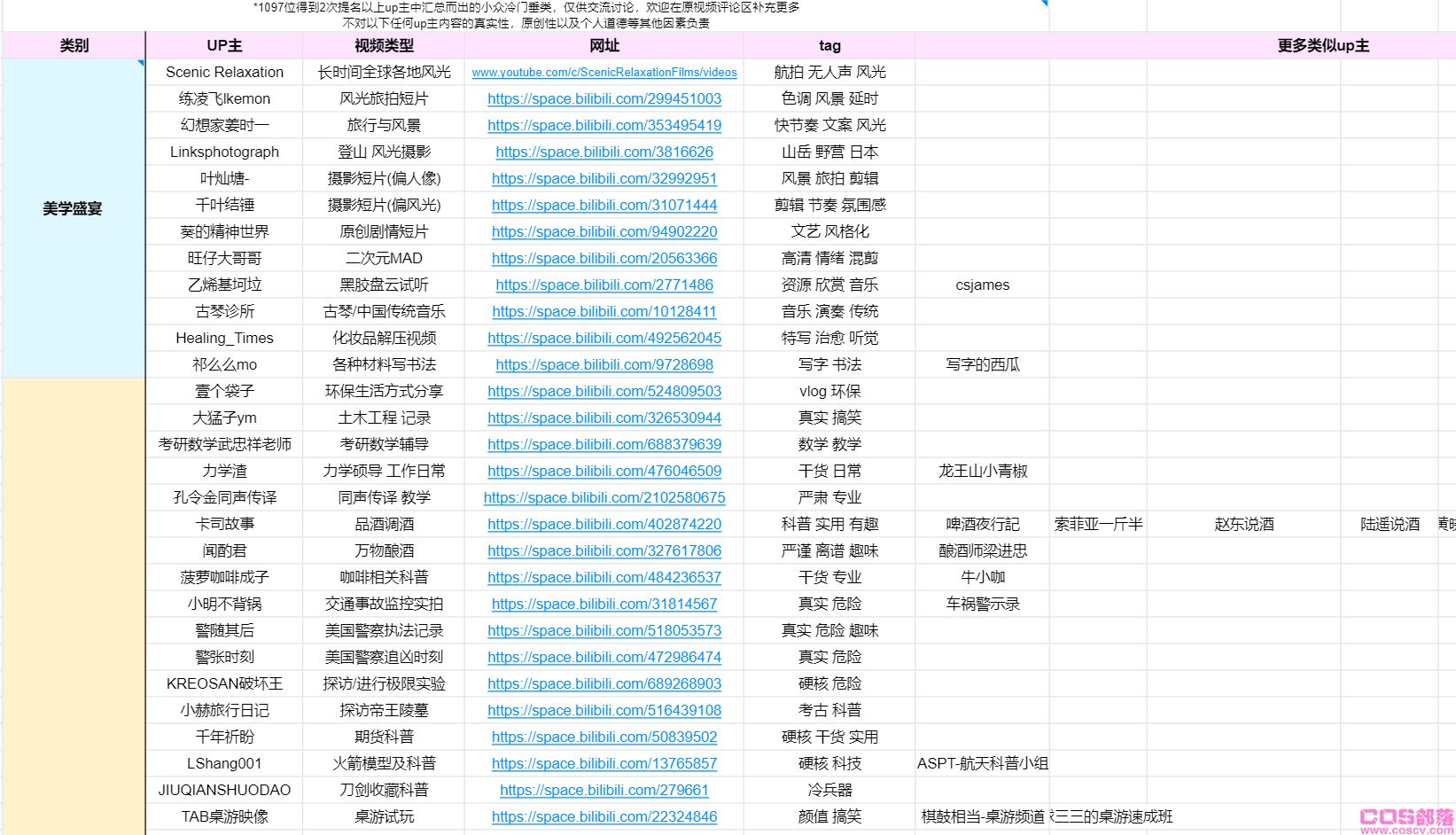Screen dimensions: 1456x835
Task: Select the Linksphotograph cell
Action: point(224,152)
